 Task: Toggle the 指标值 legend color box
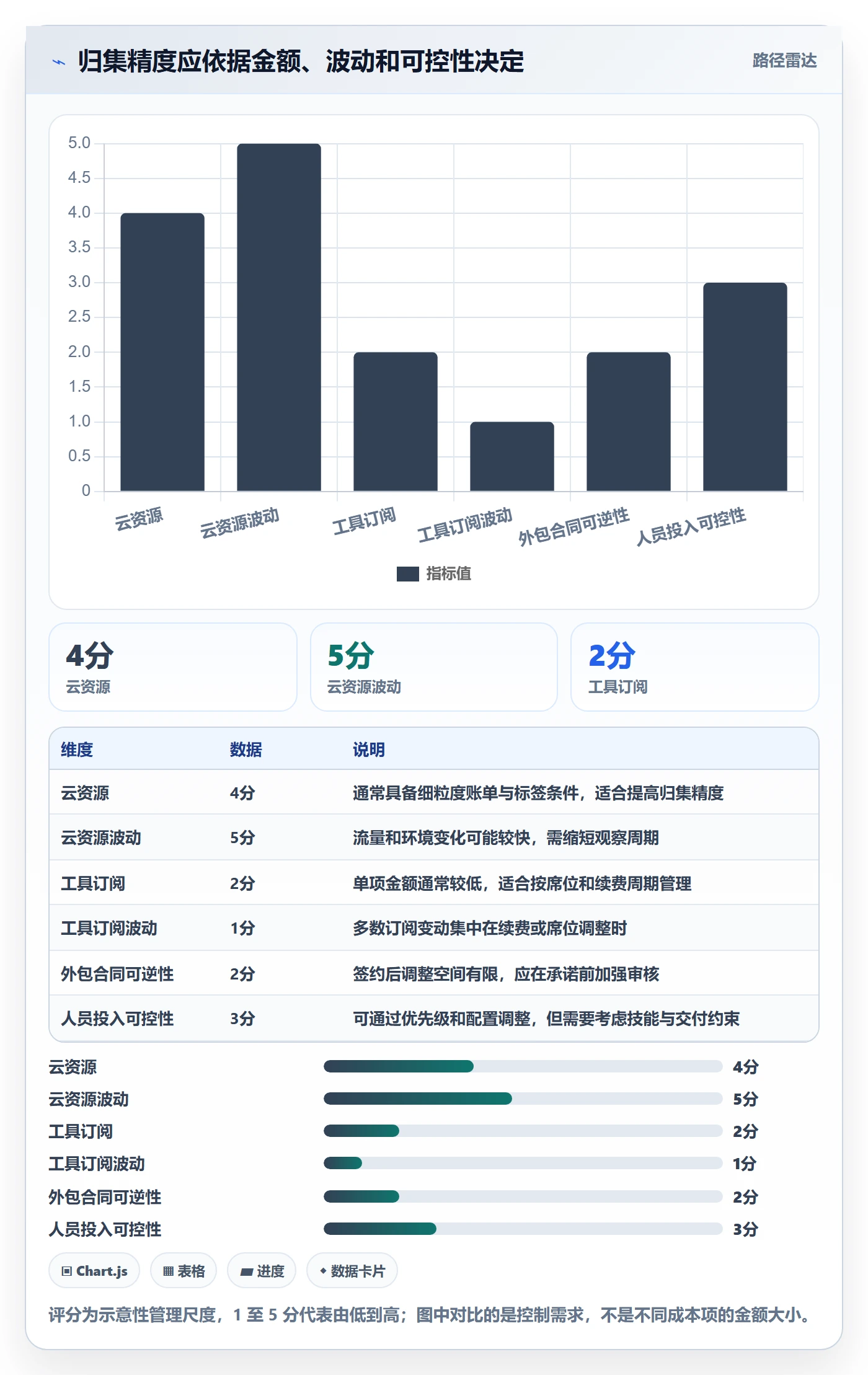pos(407,574)
